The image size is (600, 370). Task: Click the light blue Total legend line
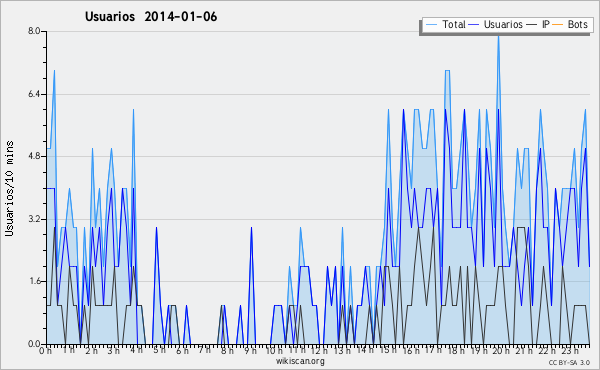[432, 25]
